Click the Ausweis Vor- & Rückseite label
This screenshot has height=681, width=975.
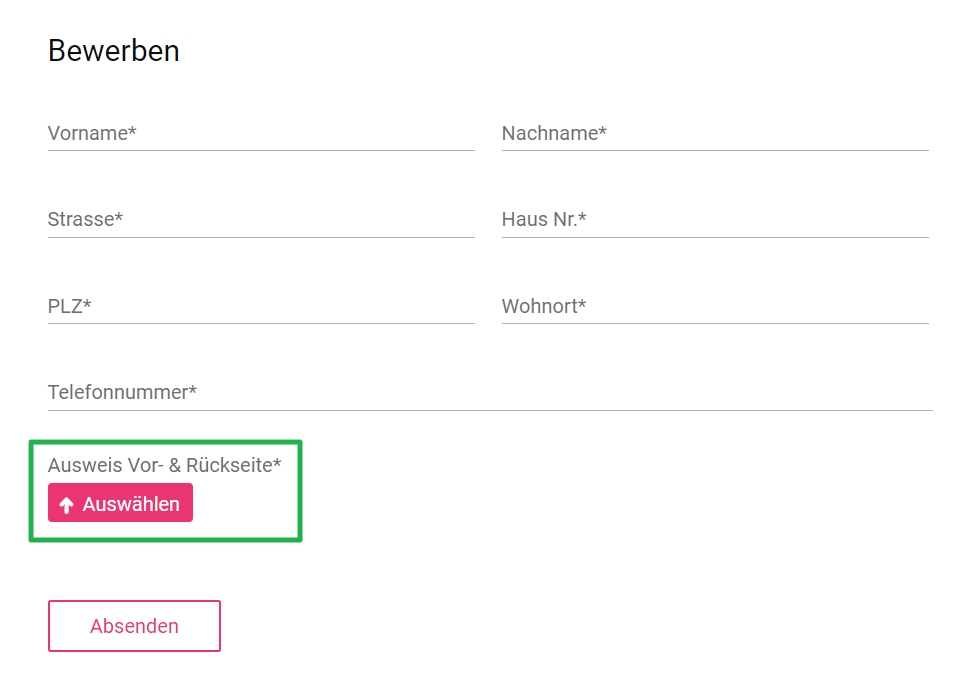(164, 465)
